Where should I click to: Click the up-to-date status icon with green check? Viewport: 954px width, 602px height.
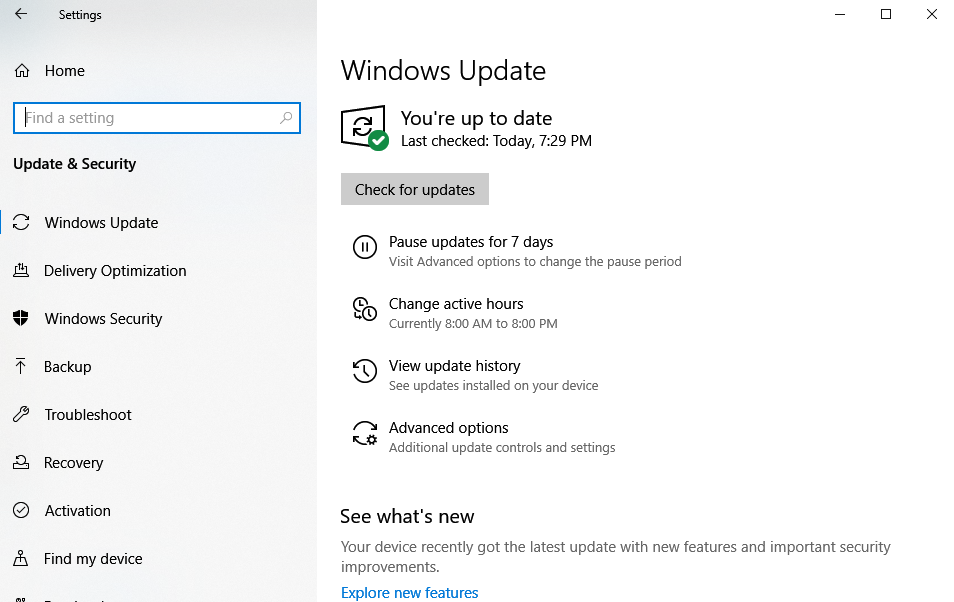click(x=364, y=128)
